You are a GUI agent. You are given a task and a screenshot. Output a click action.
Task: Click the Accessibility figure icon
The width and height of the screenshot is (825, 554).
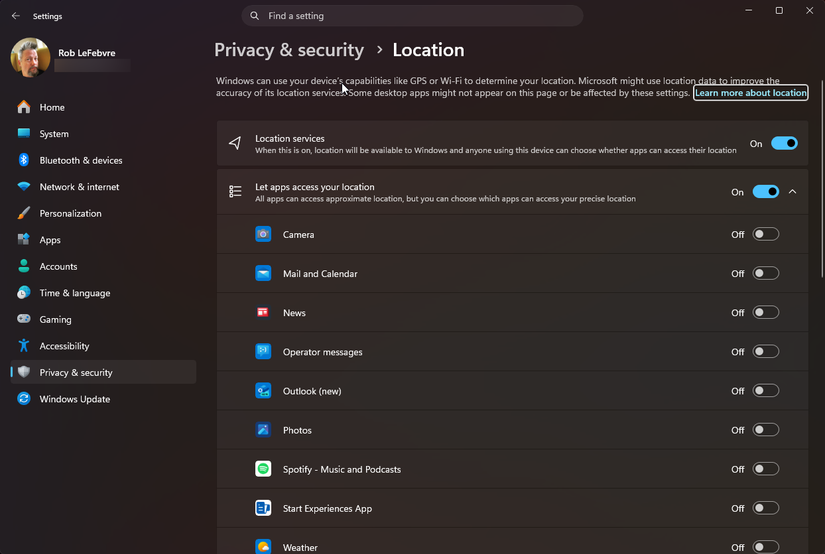pos(24,346)
